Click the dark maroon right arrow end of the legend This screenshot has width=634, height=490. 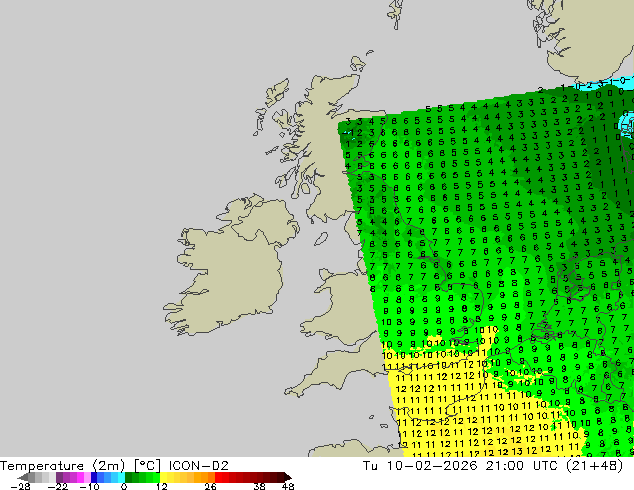pyautogui.click(x=287, y=477)
